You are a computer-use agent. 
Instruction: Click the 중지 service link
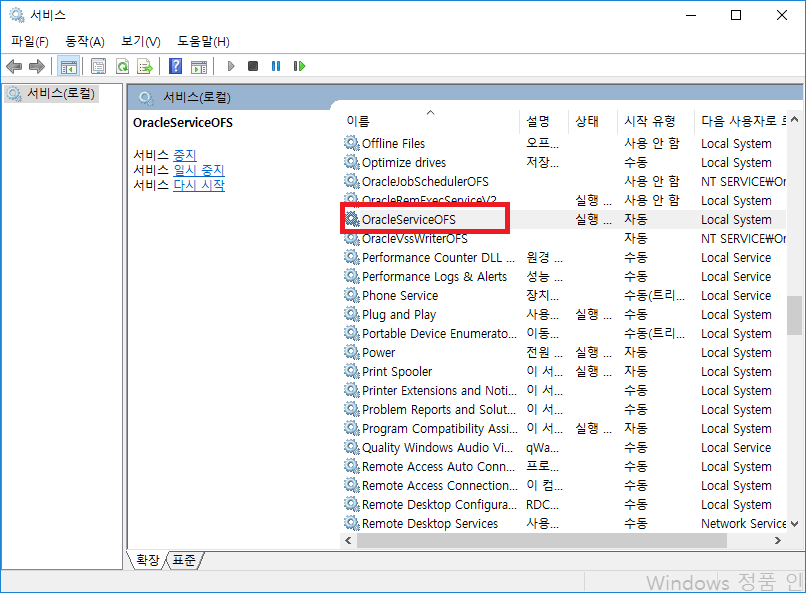point(185,155)
